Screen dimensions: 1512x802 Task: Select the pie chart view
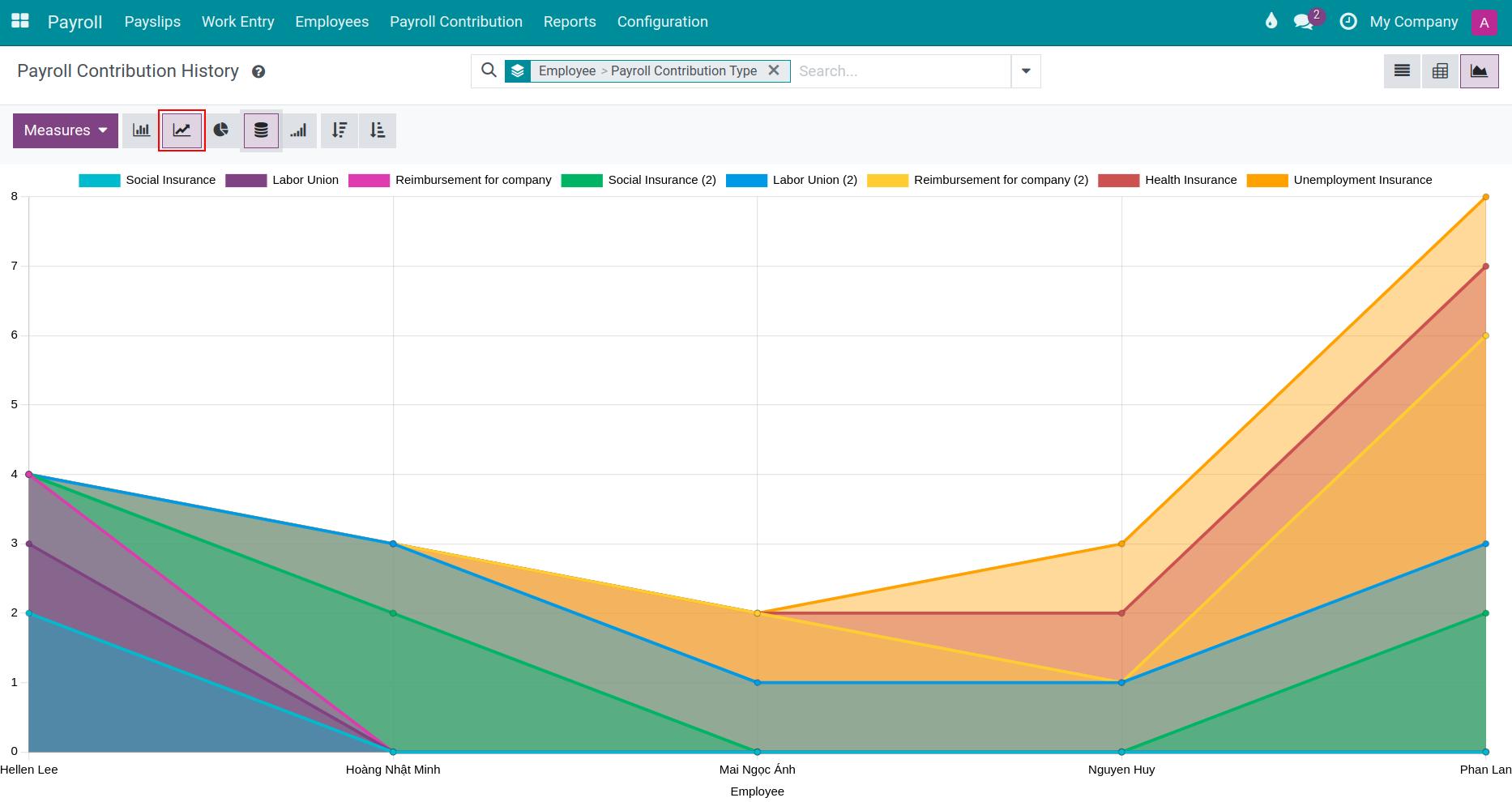point(220,130)
